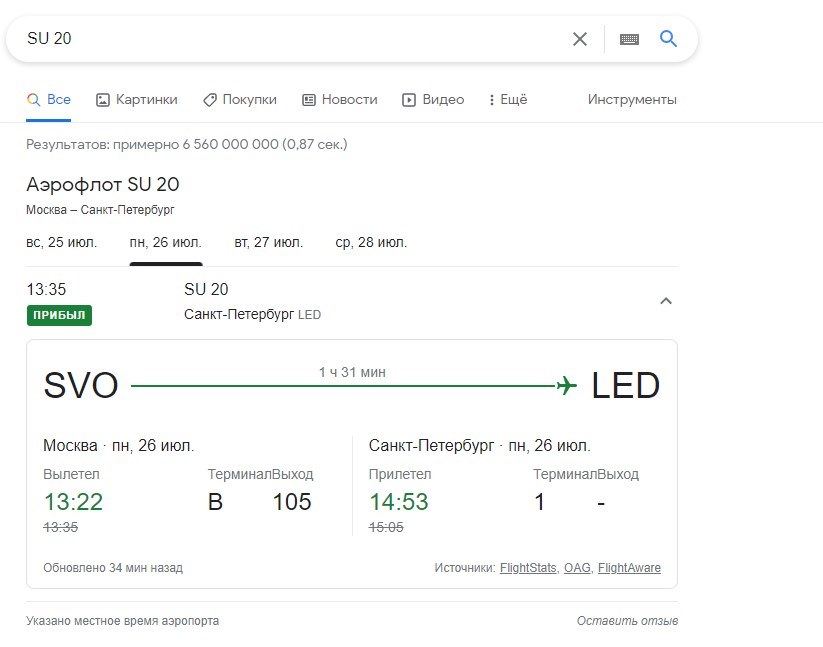Open the FlightStats source link

[x=529, y=568]
